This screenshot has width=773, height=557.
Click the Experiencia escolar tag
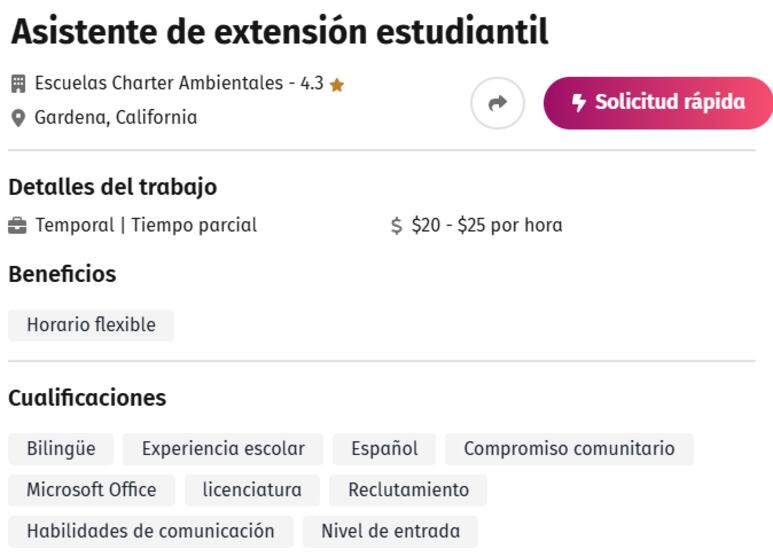[x=223, y=449]
